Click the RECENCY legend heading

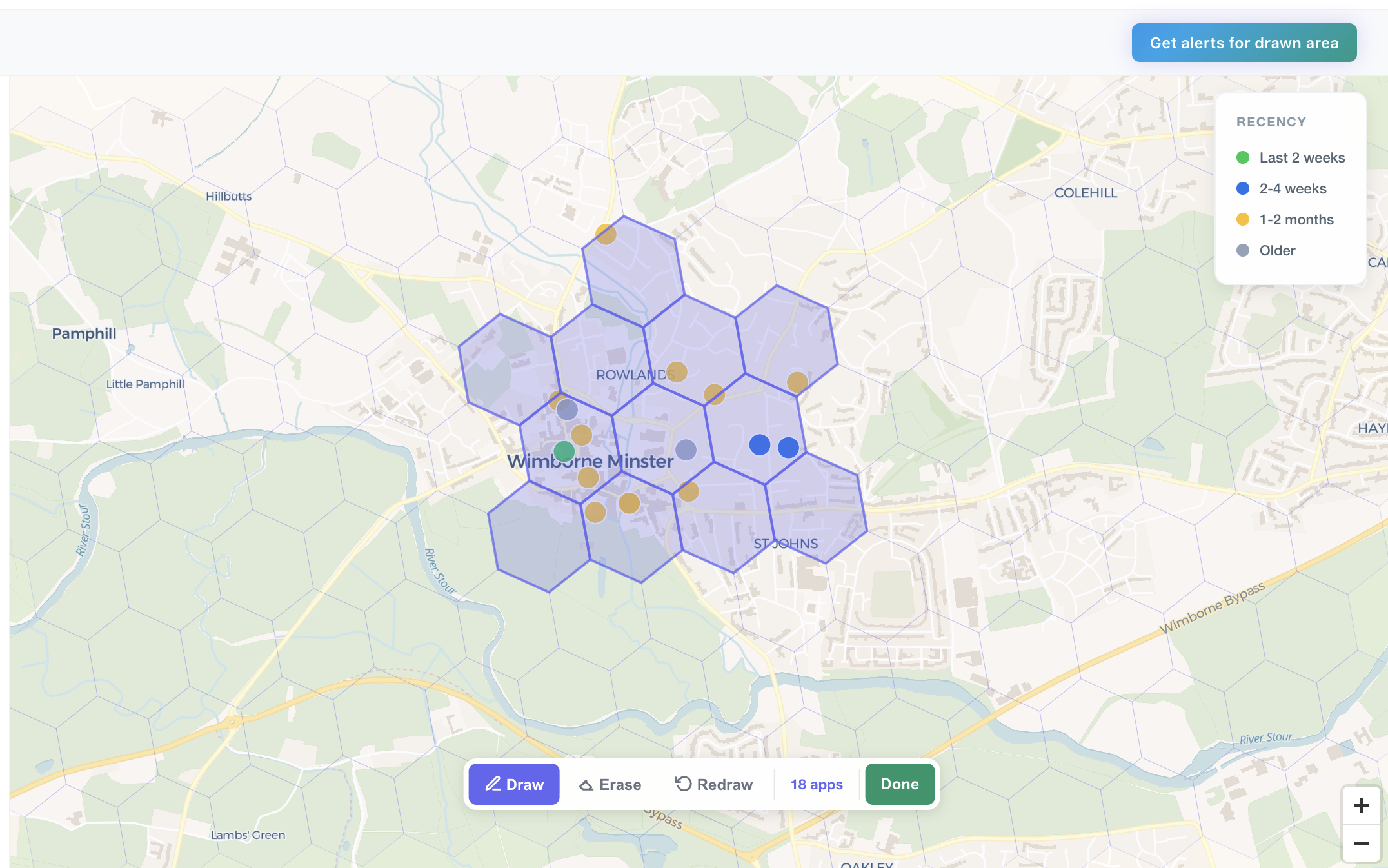click(1271, 122)
